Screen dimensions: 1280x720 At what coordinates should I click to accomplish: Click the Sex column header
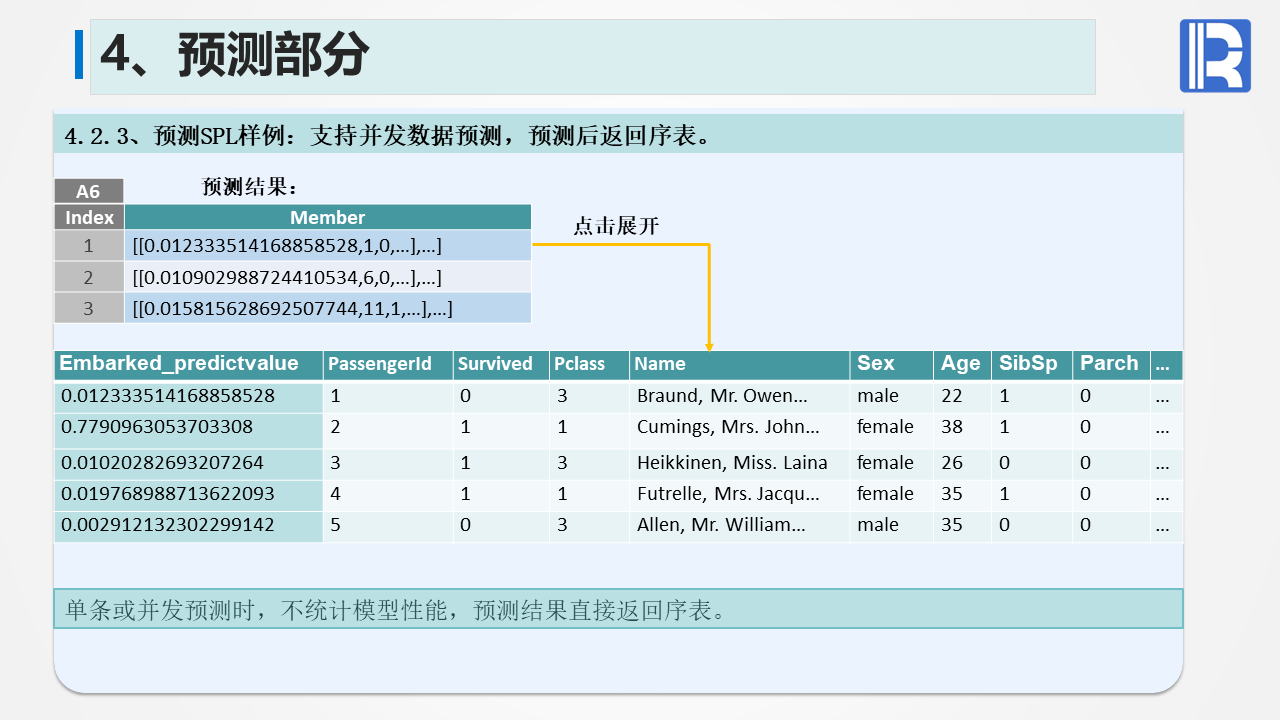pyautogui.click(x=892, y=364)
